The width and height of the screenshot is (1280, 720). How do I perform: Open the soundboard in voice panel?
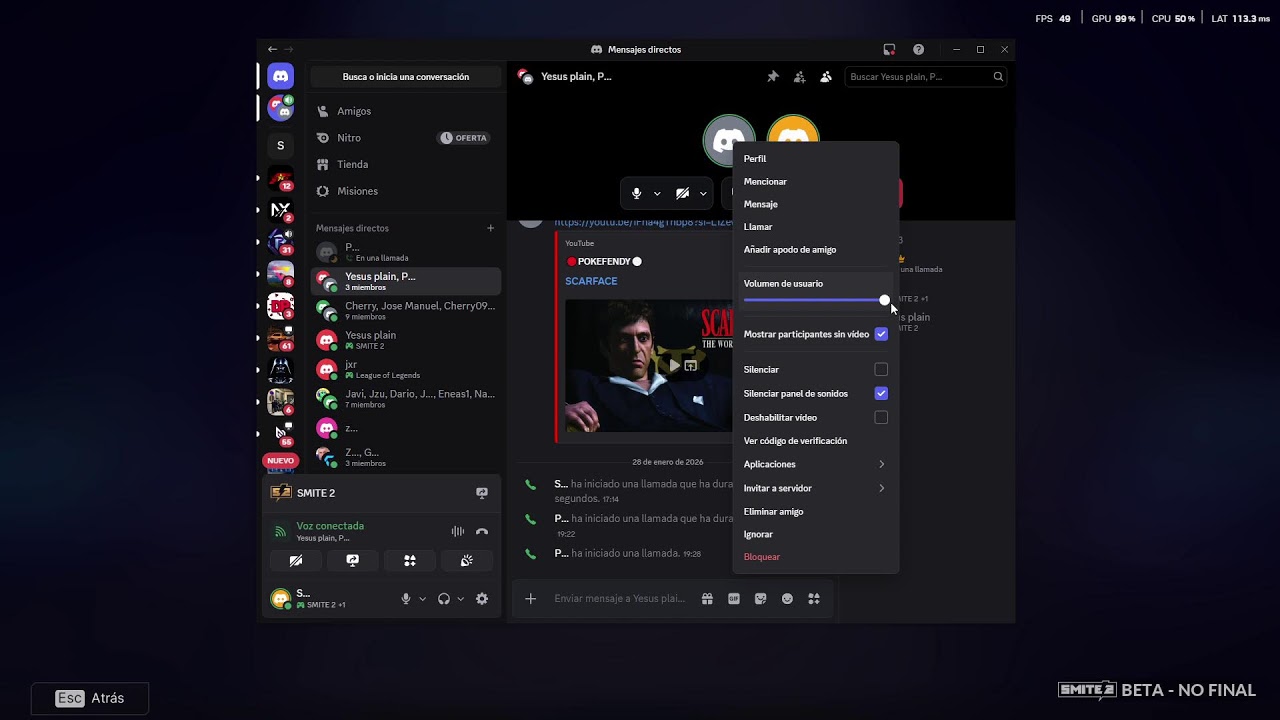click(x=466, y=561)
